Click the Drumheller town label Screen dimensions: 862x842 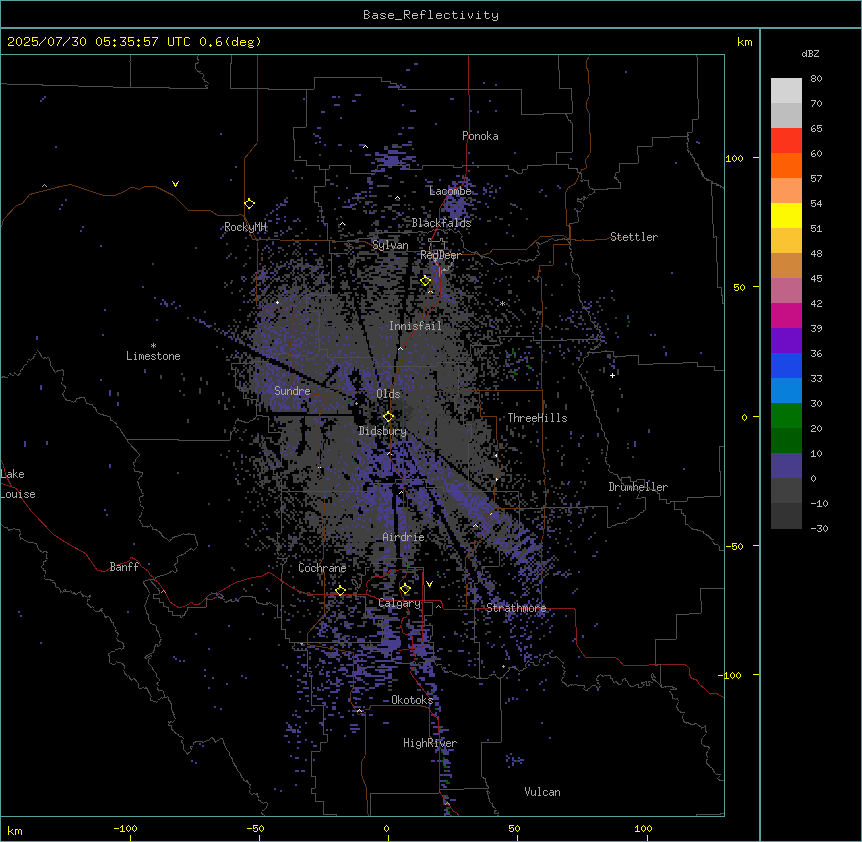coord(638,487)
